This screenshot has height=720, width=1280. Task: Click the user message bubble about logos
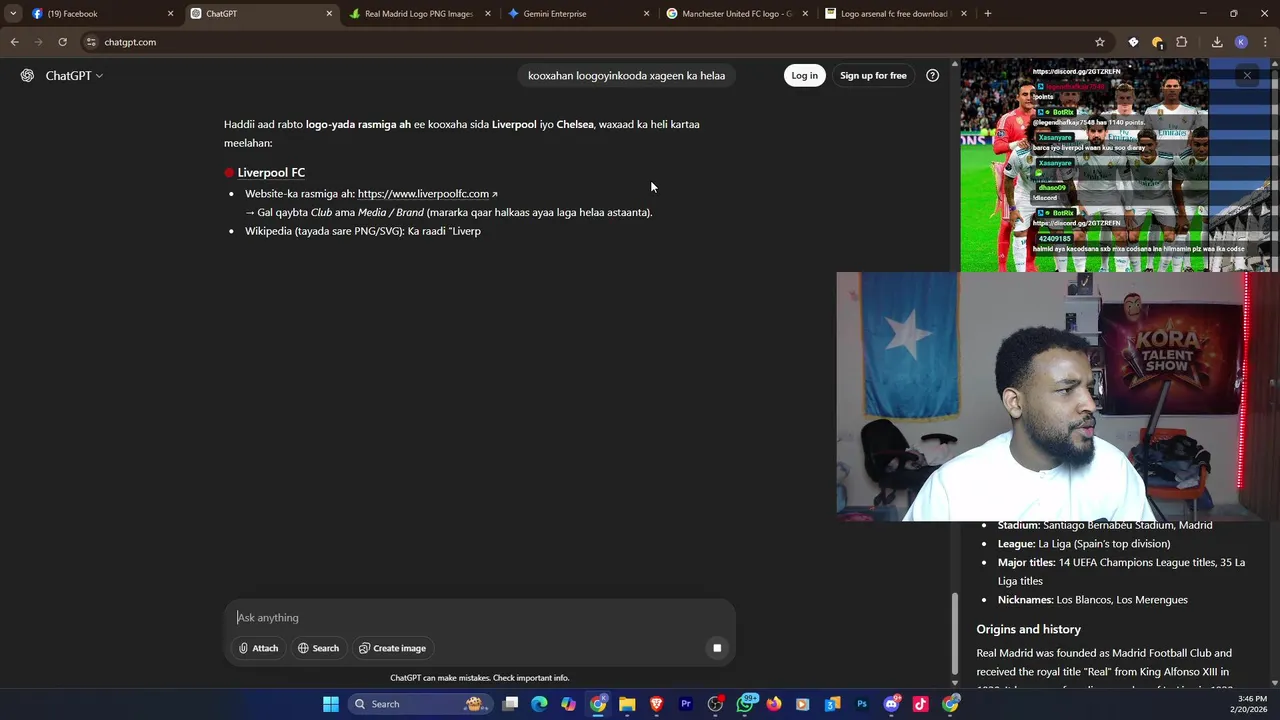627,76
